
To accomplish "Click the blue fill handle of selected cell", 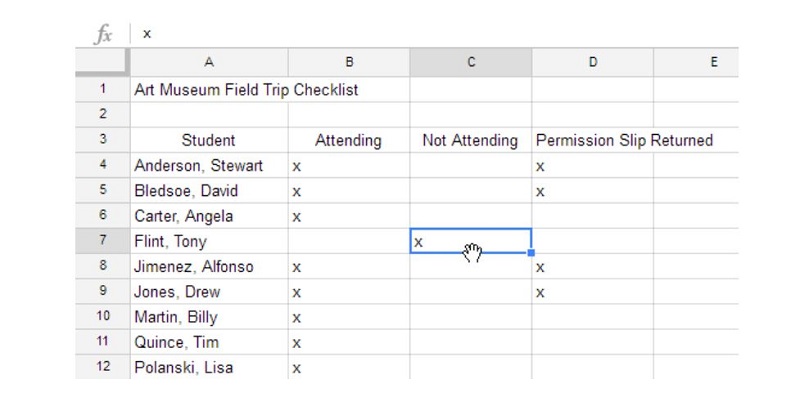I will (531, 253).
